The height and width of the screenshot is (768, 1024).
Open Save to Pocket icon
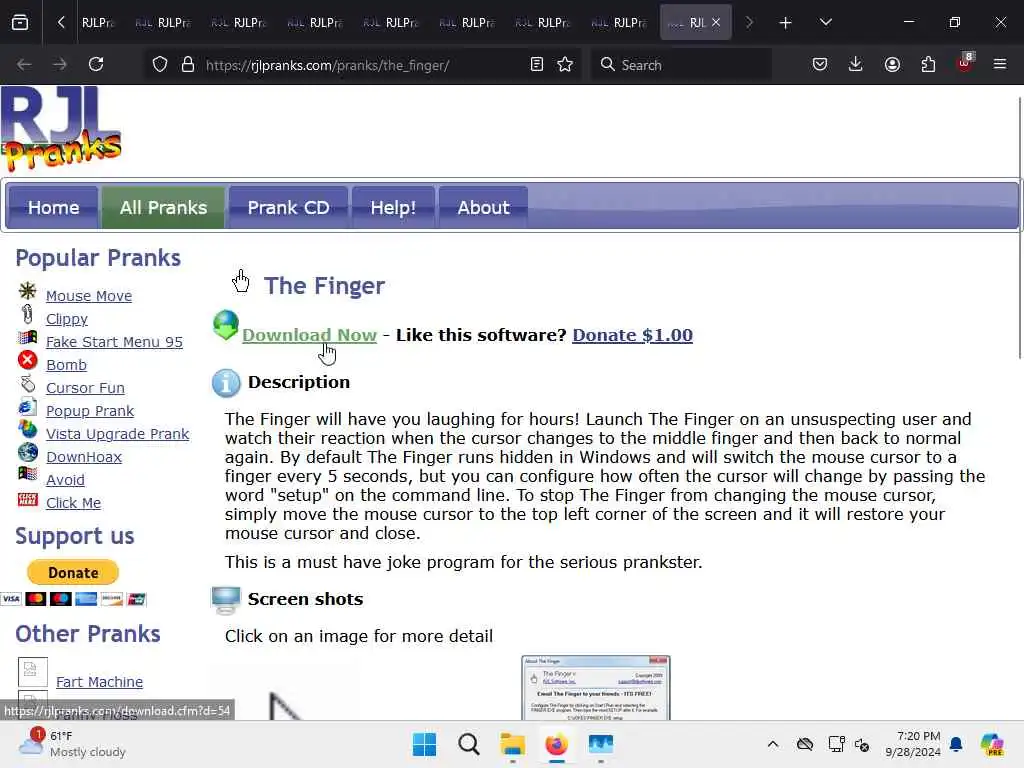pyautogui.click(x=820, y=64)
